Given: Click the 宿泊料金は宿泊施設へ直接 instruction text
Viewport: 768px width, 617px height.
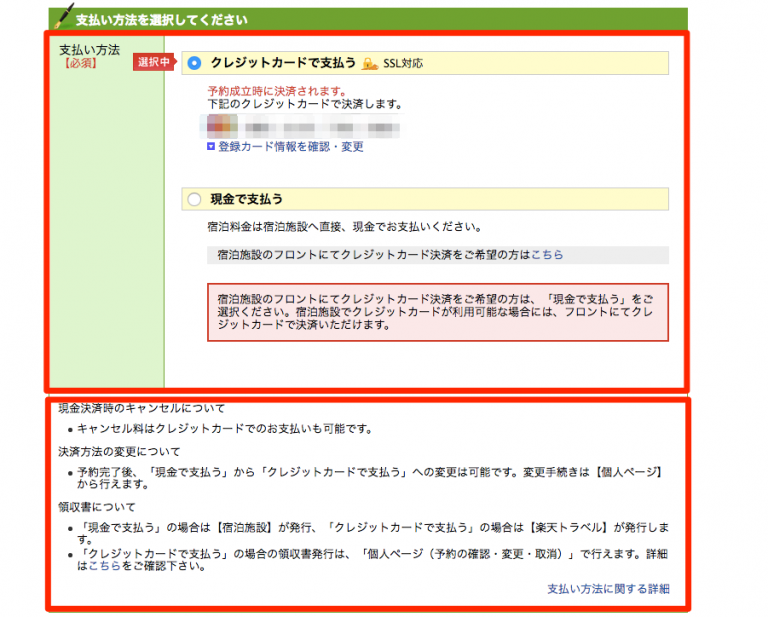Looking at the screenshot, I should point(345,227).
